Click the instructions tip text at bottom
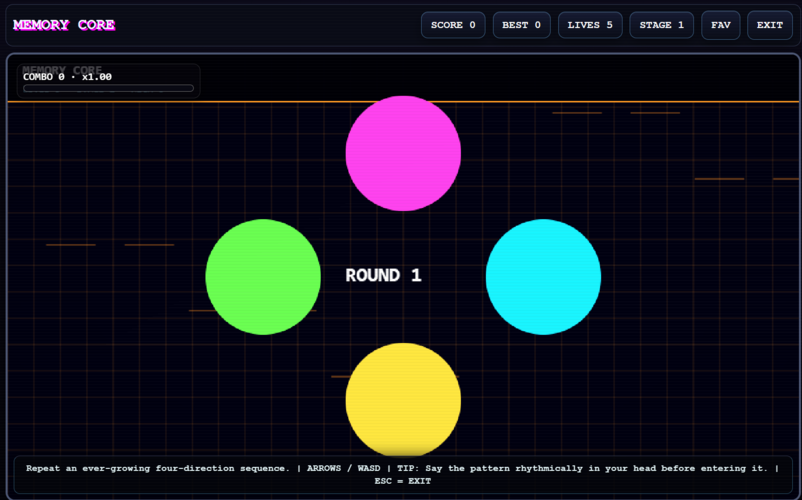The image size is (802, 500). tap(403, 474)
